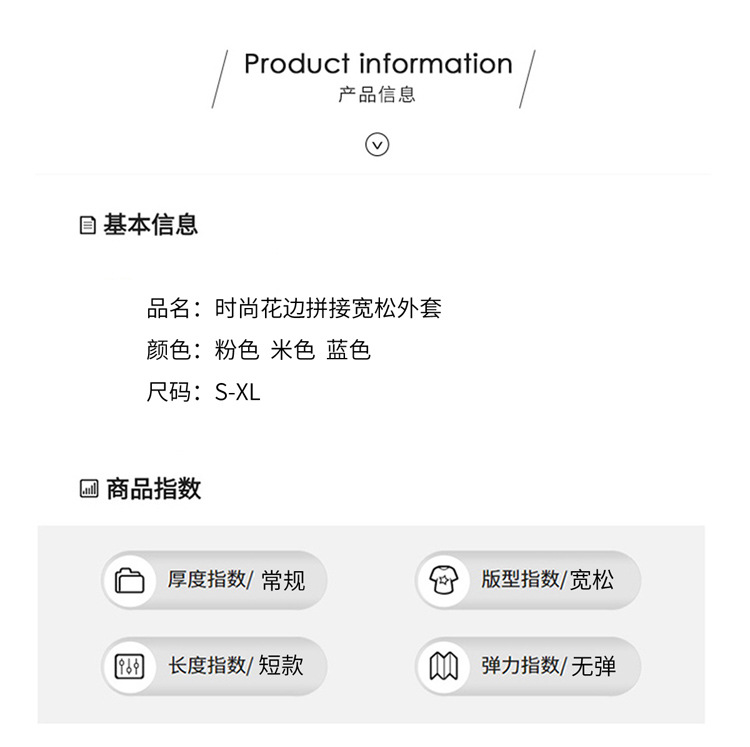Click the S-XL size range text
This screenshot has width=750, height=747.
click(x=237, y=393)
